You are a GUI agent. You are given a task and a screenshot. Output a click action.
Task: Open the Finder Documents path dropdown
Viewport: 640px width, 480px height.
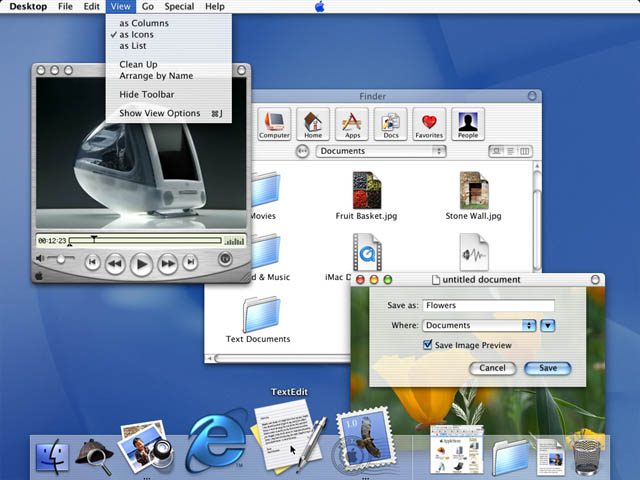point(381,151)
